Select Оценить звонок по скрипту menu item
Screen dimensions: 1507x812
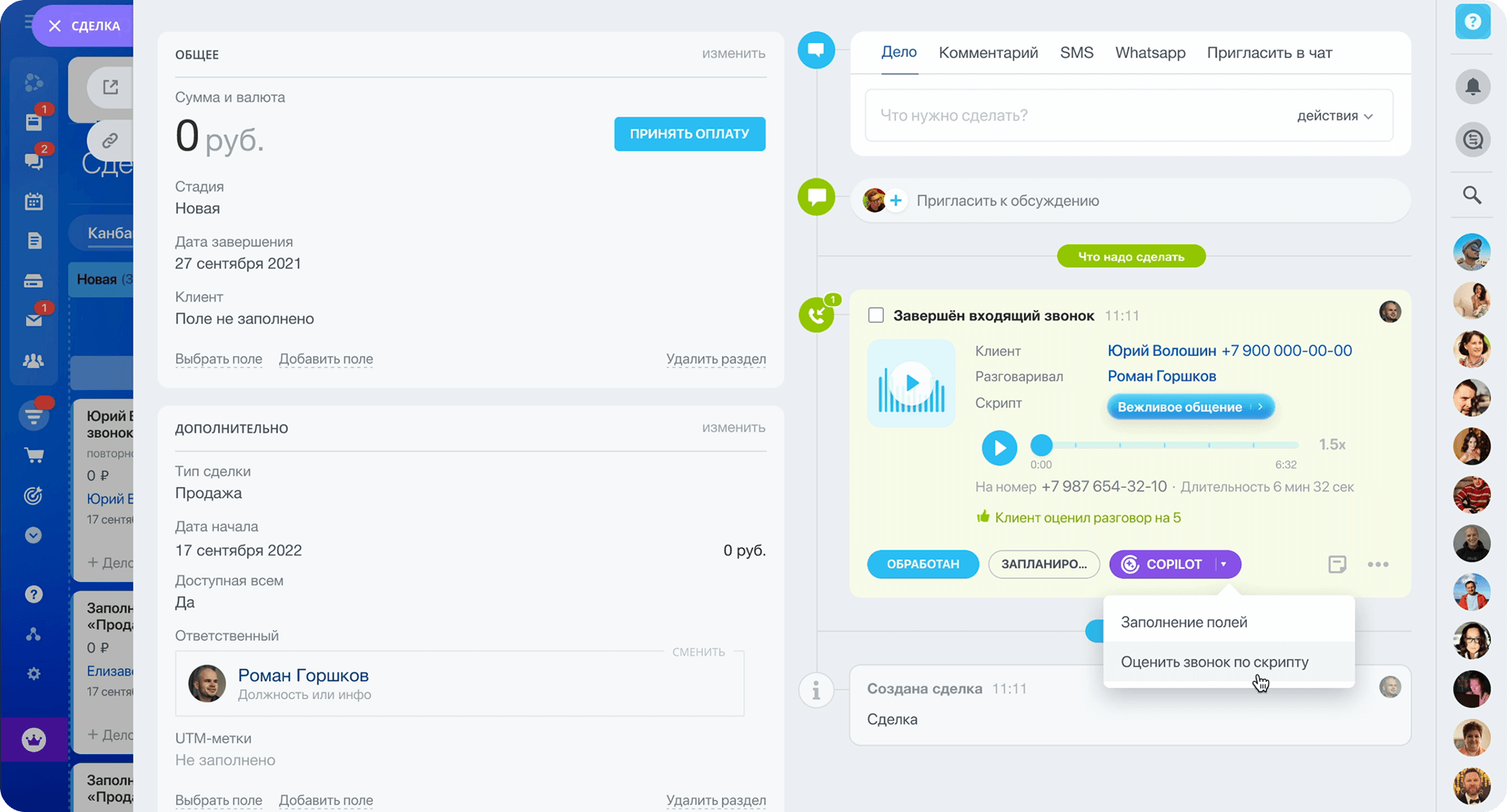(x=1214, y=662)
